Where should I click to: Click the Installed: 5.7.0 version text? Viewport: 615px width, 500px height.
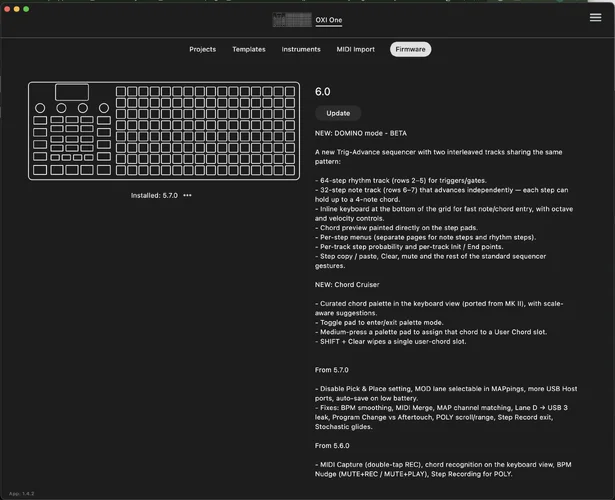[154, 195]
